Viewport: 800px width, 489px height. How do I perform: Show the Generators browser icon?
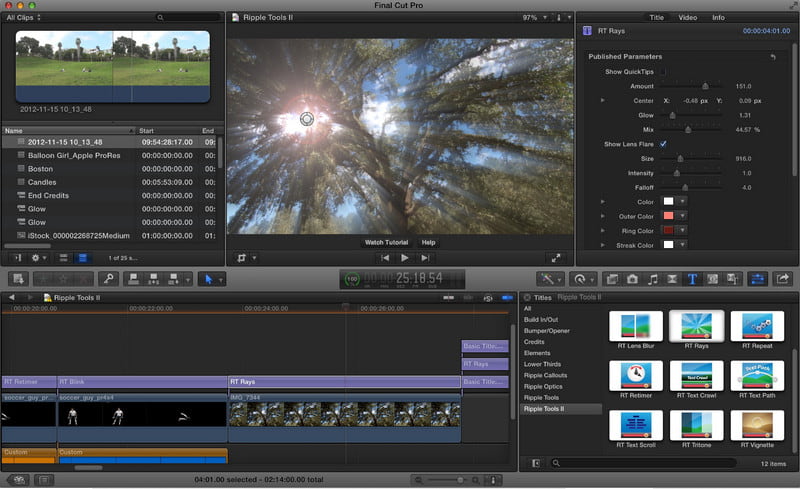click(x=712, y=279)
